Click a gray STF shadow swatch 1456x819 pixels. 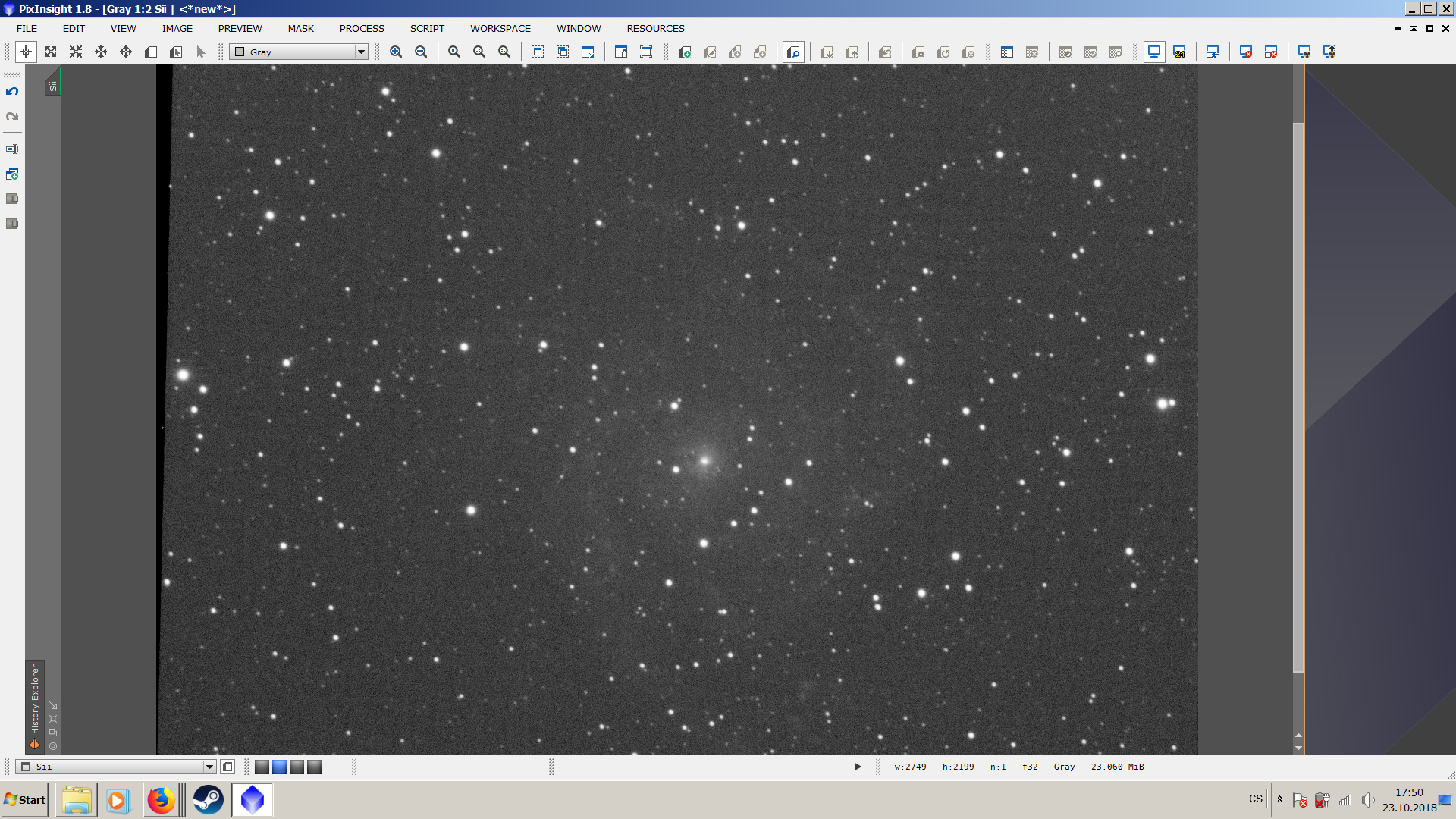[262, 767]
